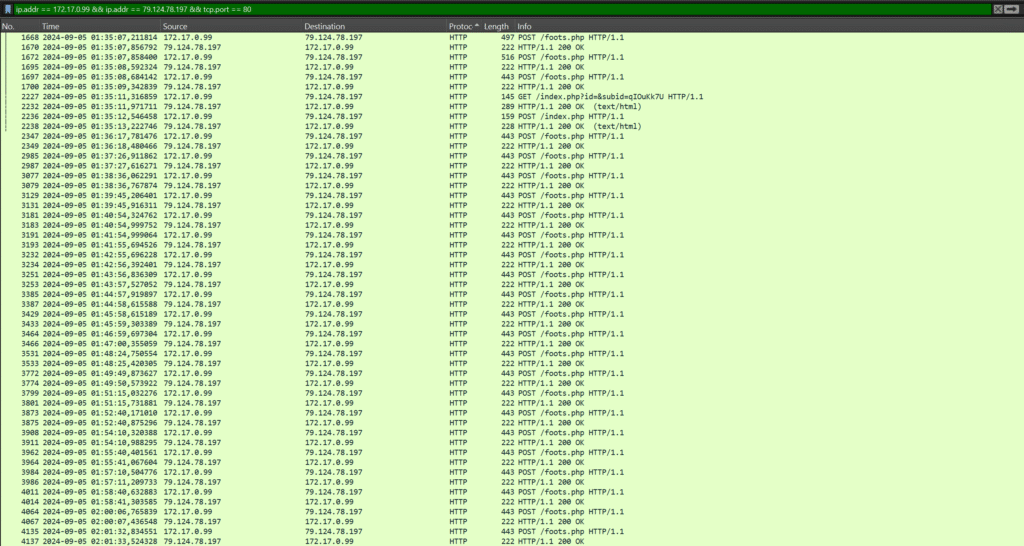The width and height of the screenshot is (1024, 546).
Task: Select packet number 3962
Action: pos(512,453)
